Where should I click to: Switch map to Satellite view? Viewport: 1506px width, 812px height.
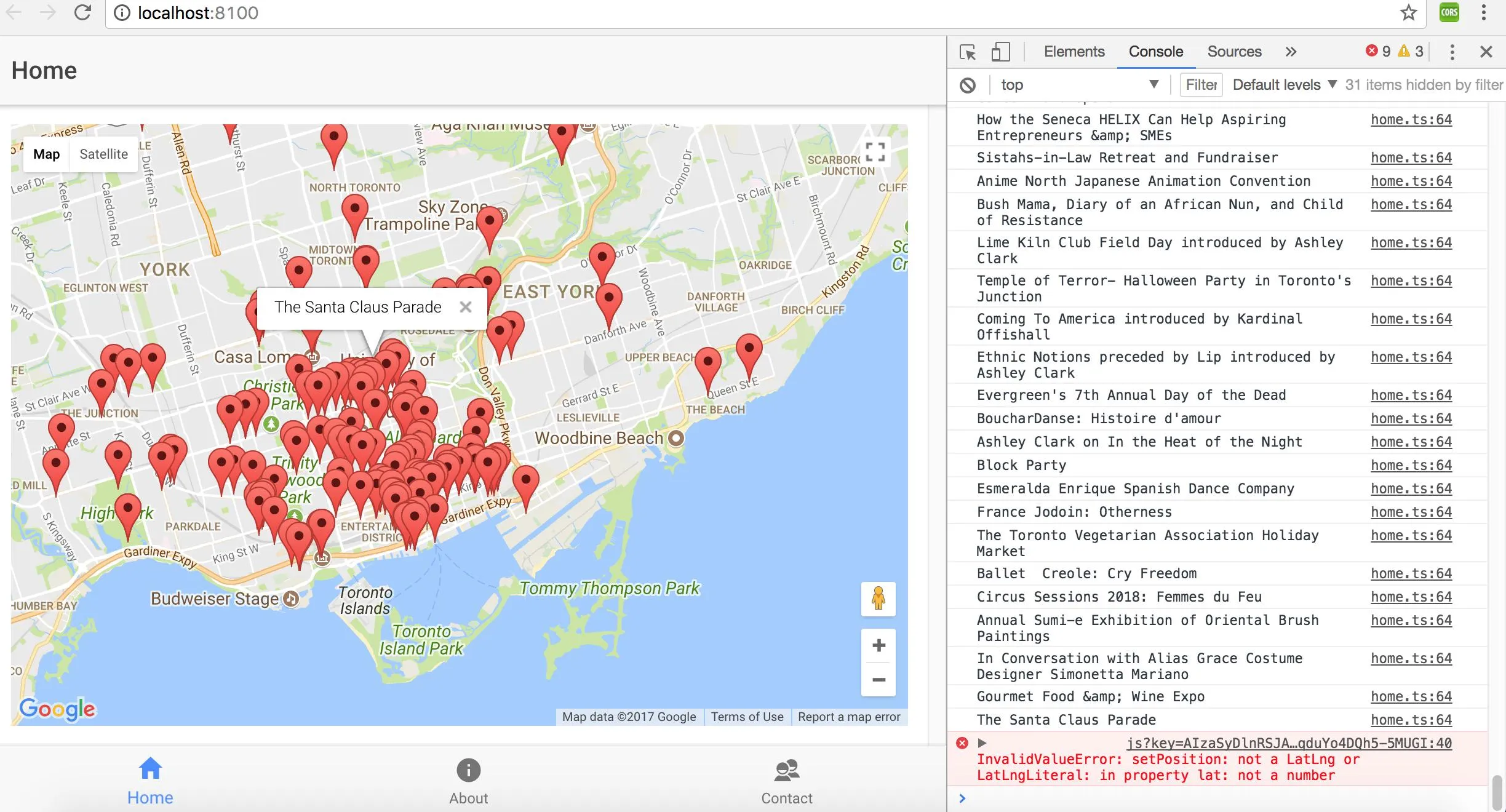[103, 154]
